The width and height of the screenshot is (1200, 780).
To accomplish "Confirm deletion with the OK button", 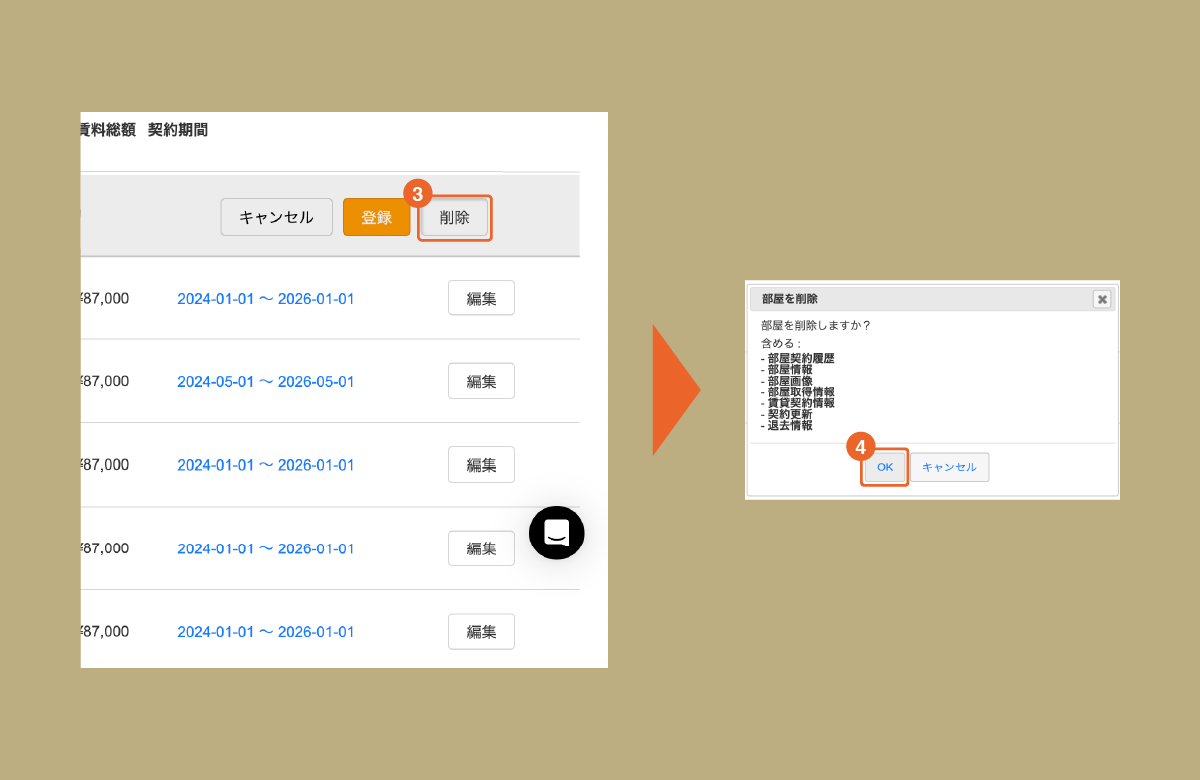I will tap(885, 467).
